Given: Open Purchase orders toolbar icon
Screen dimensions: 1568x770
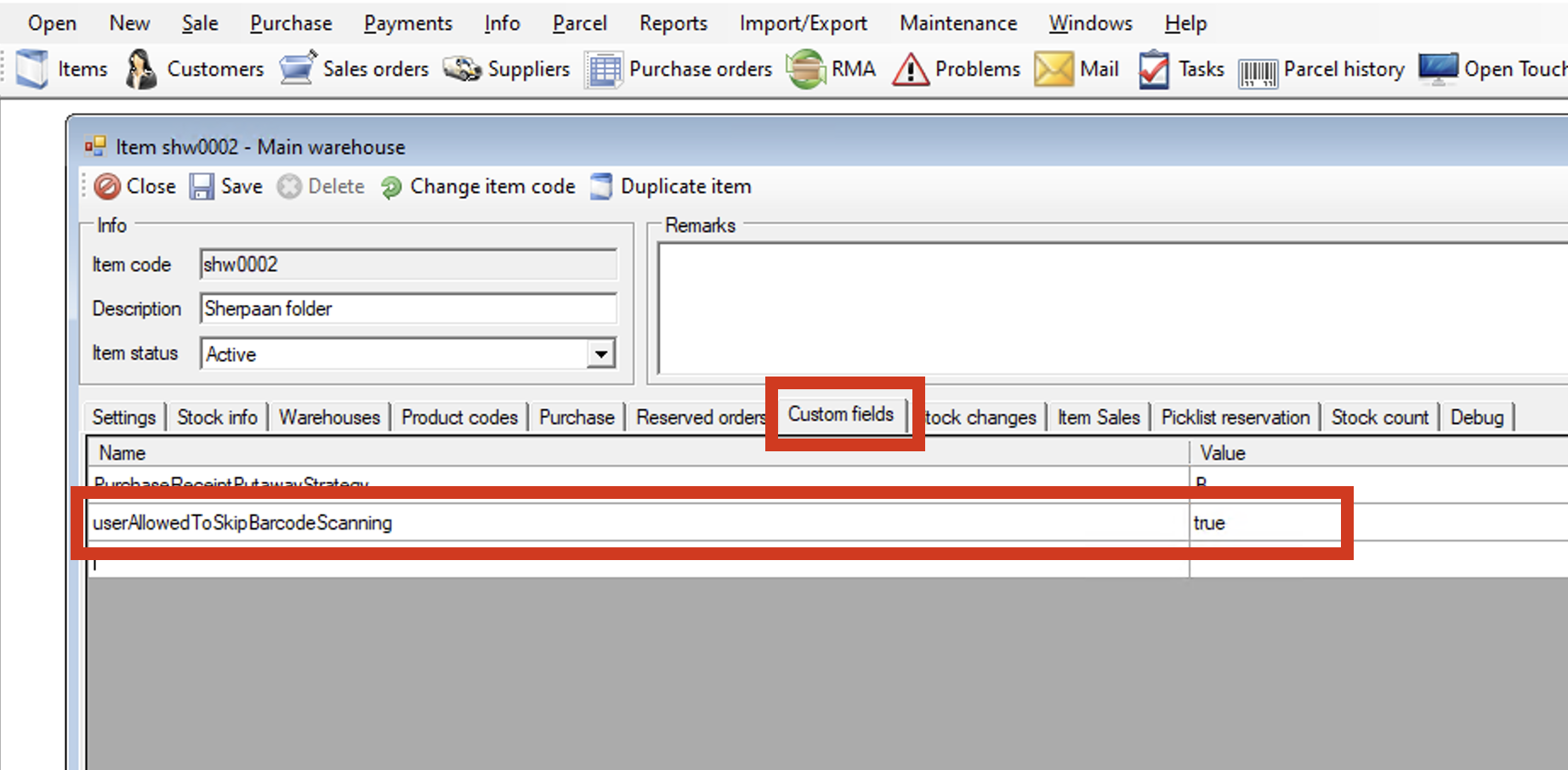Looking at the screenshot, I should point(604,70).
